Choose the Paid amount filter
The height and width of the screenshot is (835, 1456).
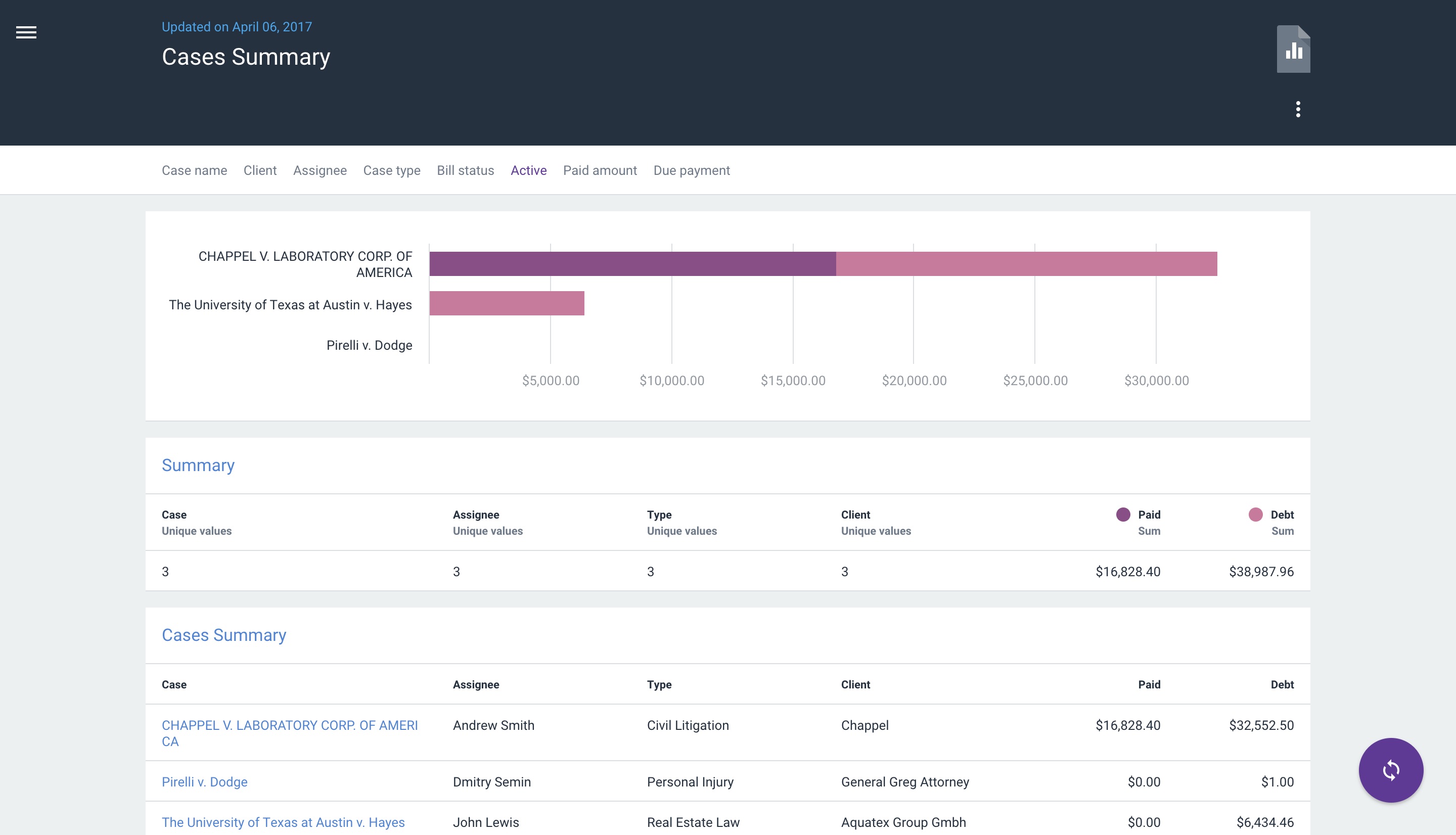[600, 170]
